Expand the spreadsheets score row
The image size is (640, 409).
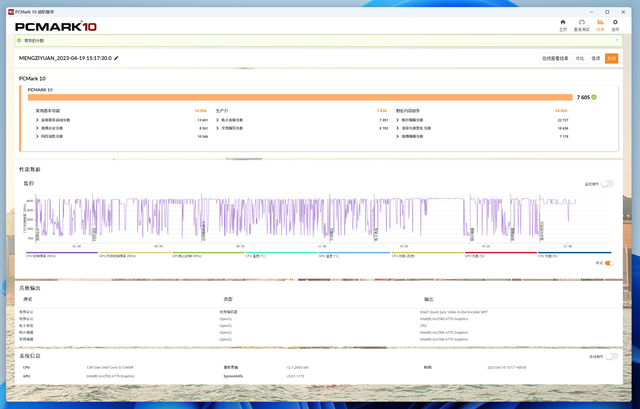217,120
